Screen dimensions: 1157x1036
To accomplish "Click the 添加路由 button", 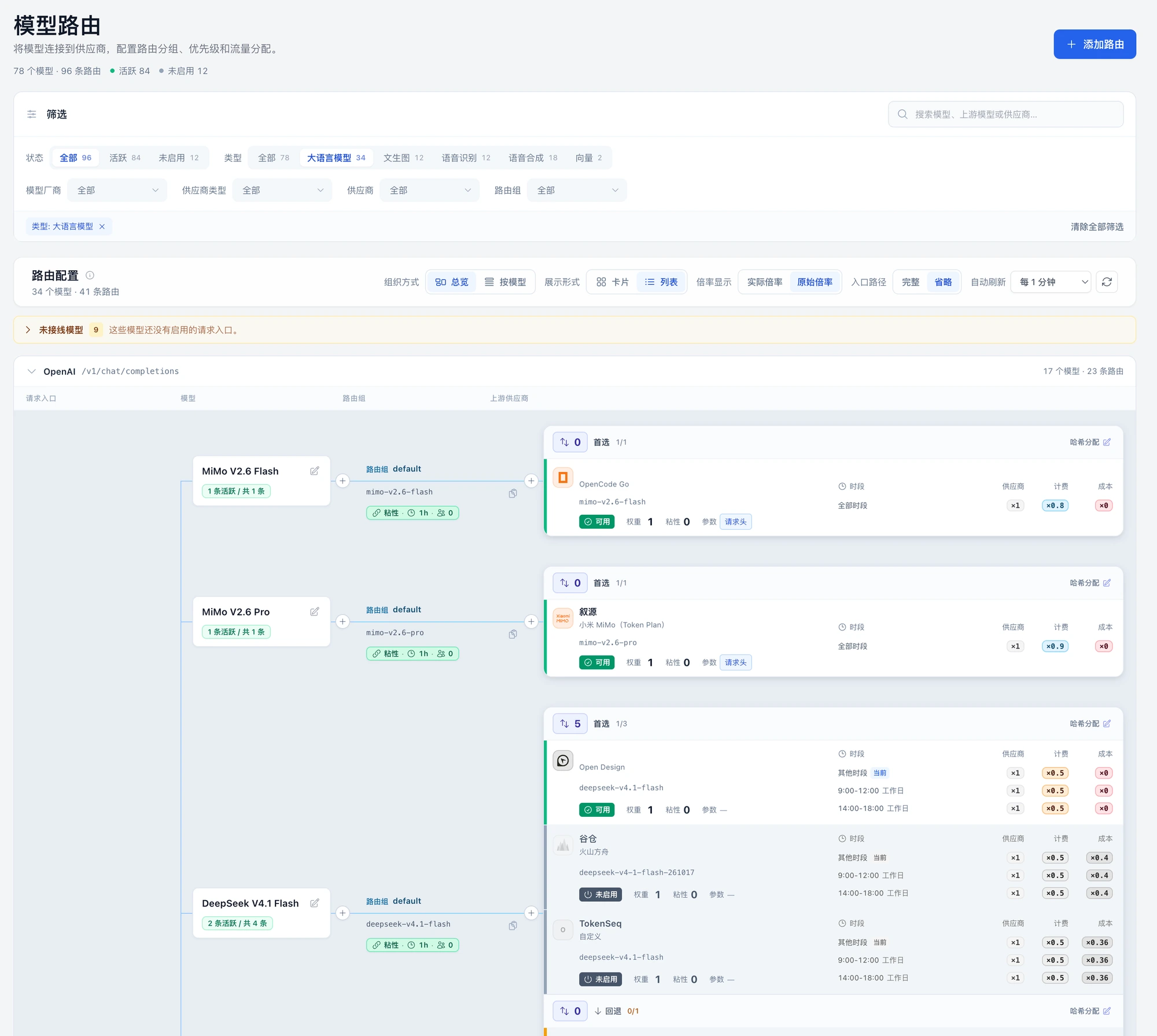I will pos(1095,44).
